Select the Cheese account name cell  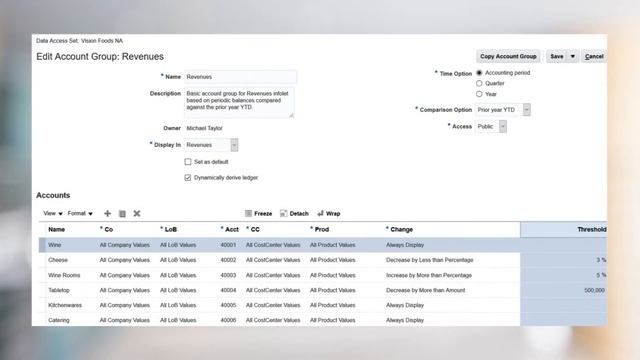58,260
